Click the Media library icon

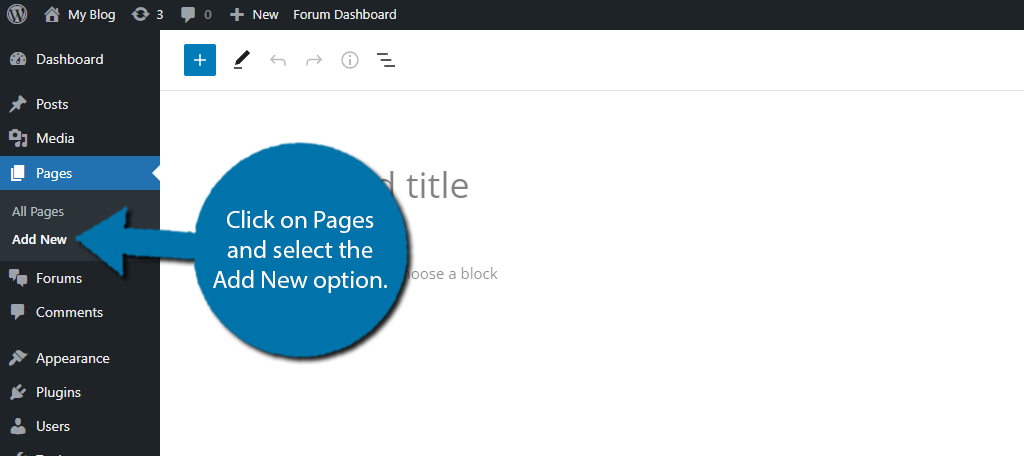point(18,138)
